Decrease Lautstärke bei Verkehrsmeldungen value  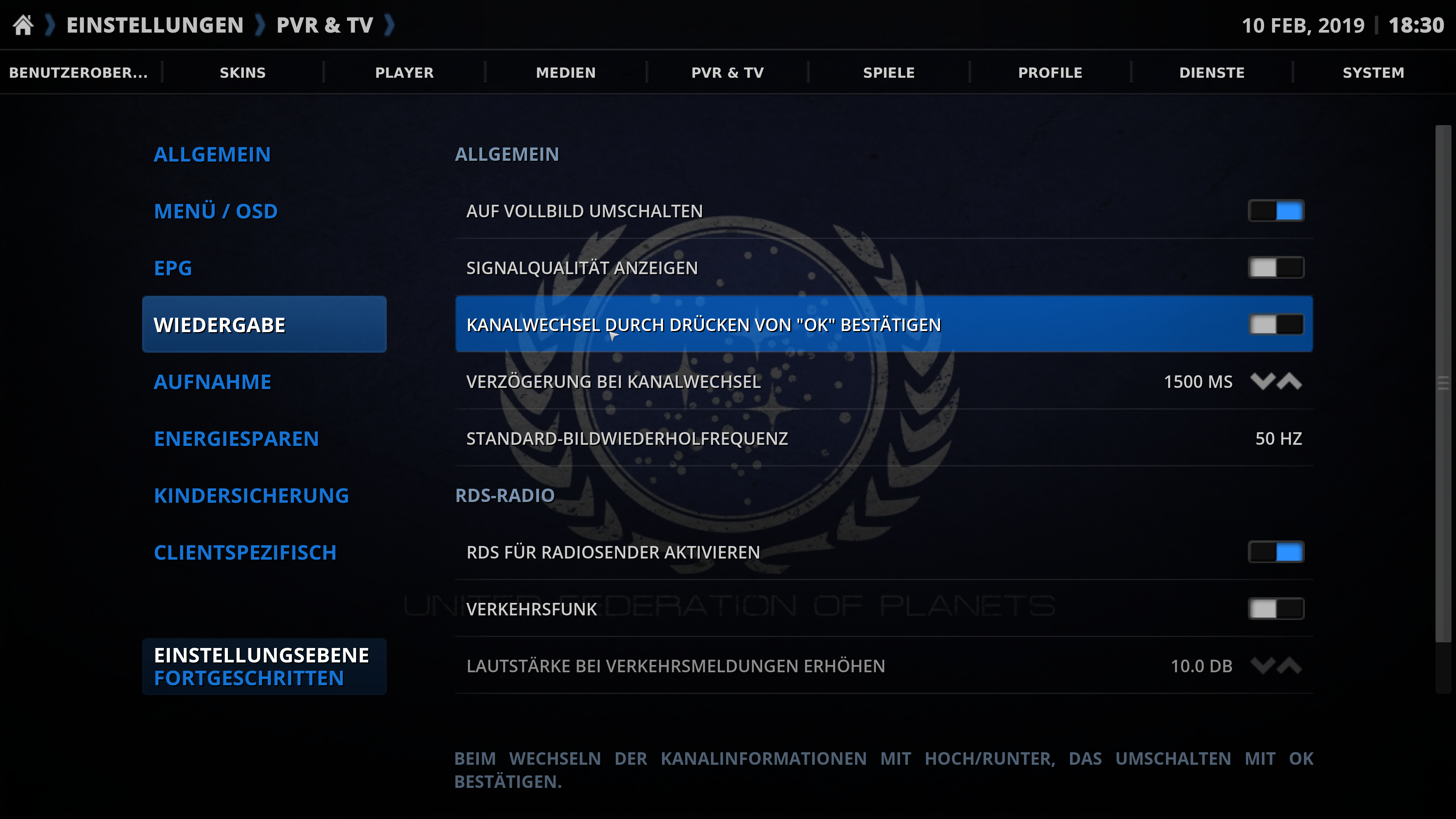pyautogui.click(x=1263, y=666)
